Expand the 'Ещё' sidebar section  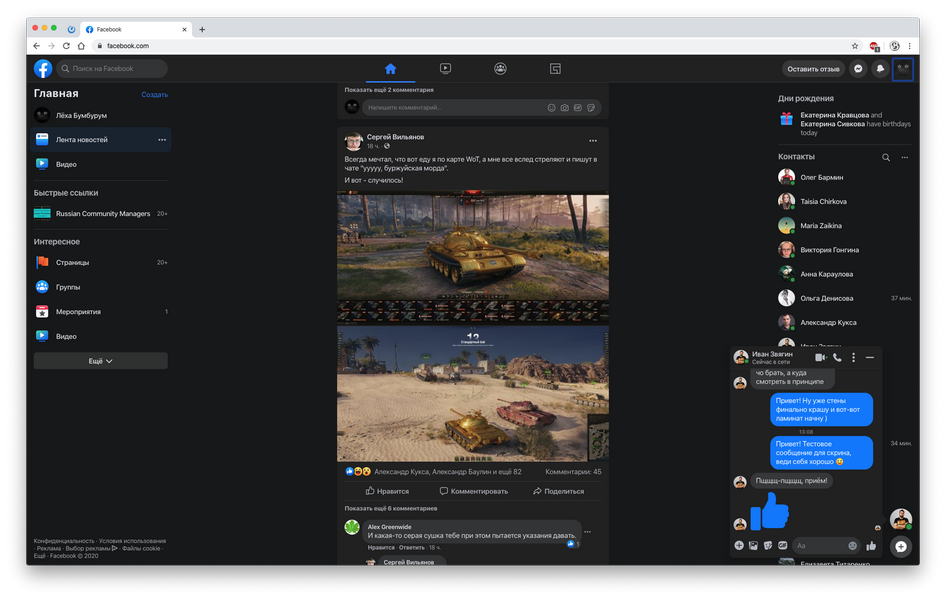click(101, 361)
